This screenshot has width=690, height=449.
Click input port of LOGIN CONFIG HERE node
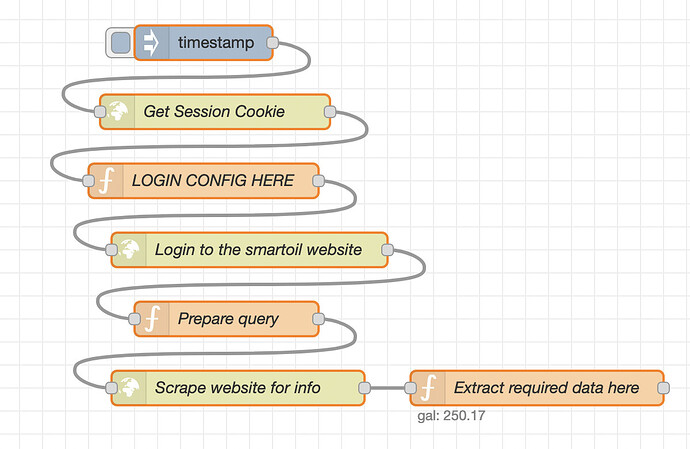click(88, 181)
